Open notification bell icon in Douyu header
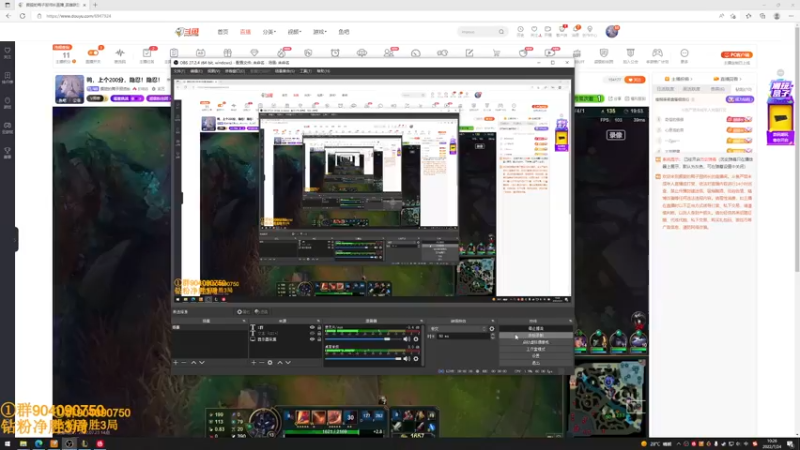The image size is (800, 450). (576, 30)
